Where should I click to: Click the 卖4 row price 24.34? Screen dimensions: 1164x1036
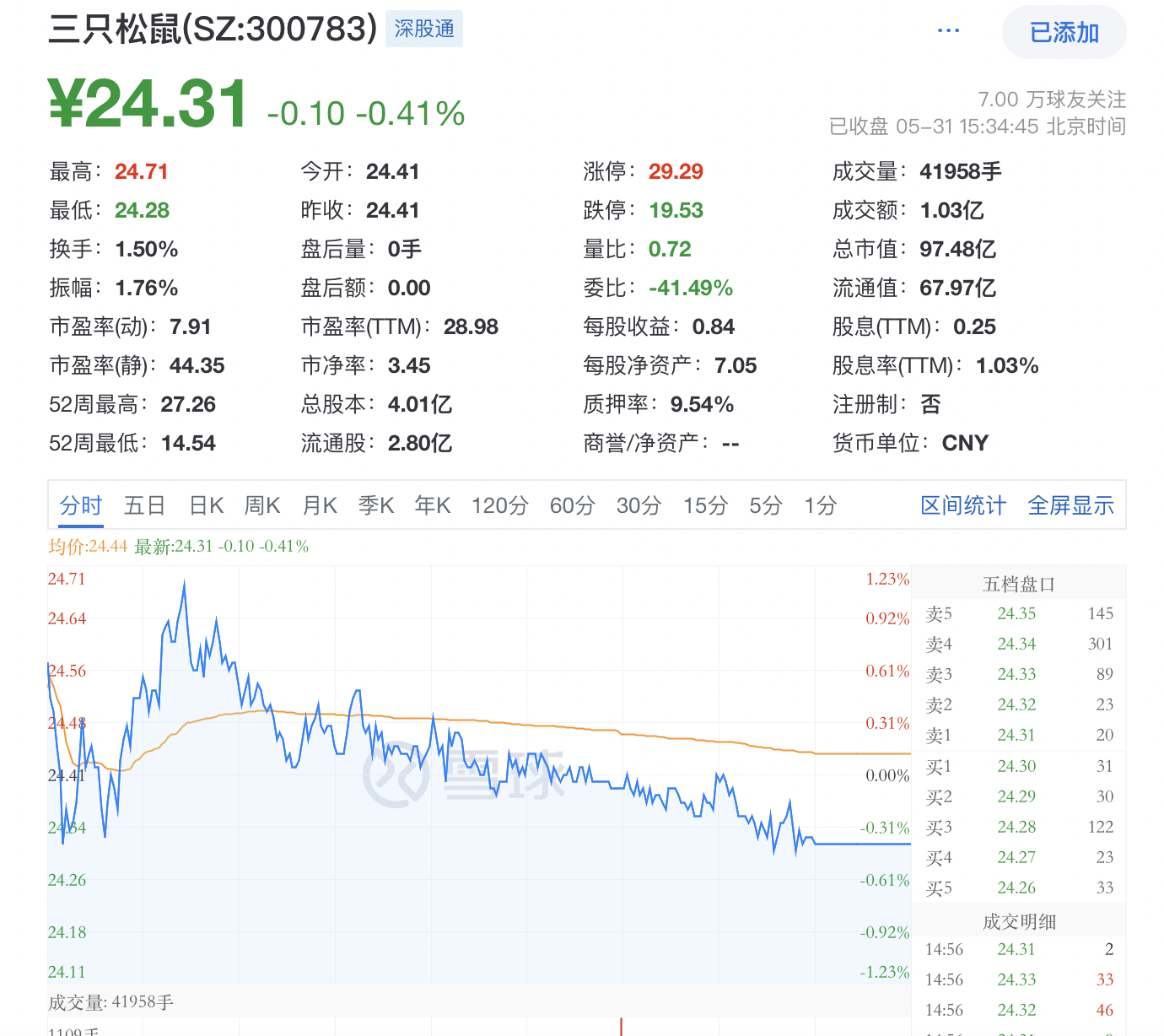click(x=1016, y=644)
